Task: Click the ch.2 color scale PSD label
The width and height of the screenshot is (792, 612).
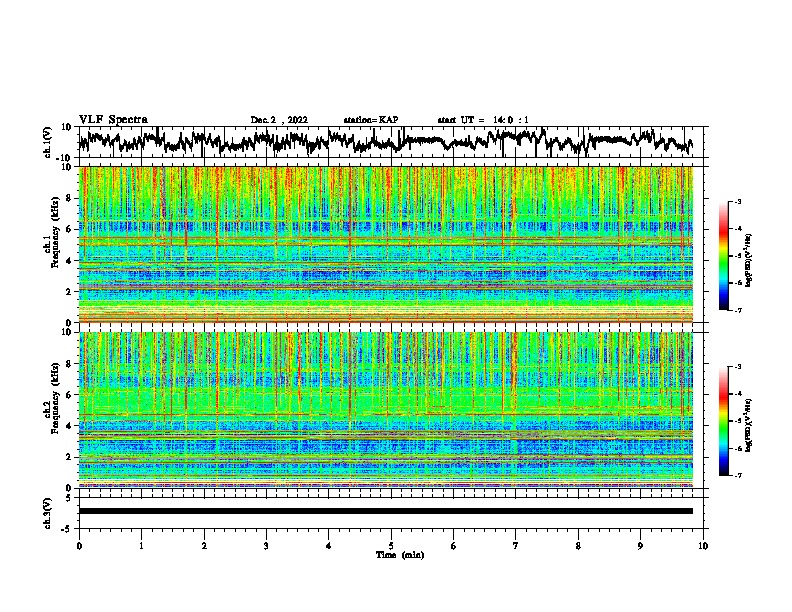Action: tap(748, 425)
